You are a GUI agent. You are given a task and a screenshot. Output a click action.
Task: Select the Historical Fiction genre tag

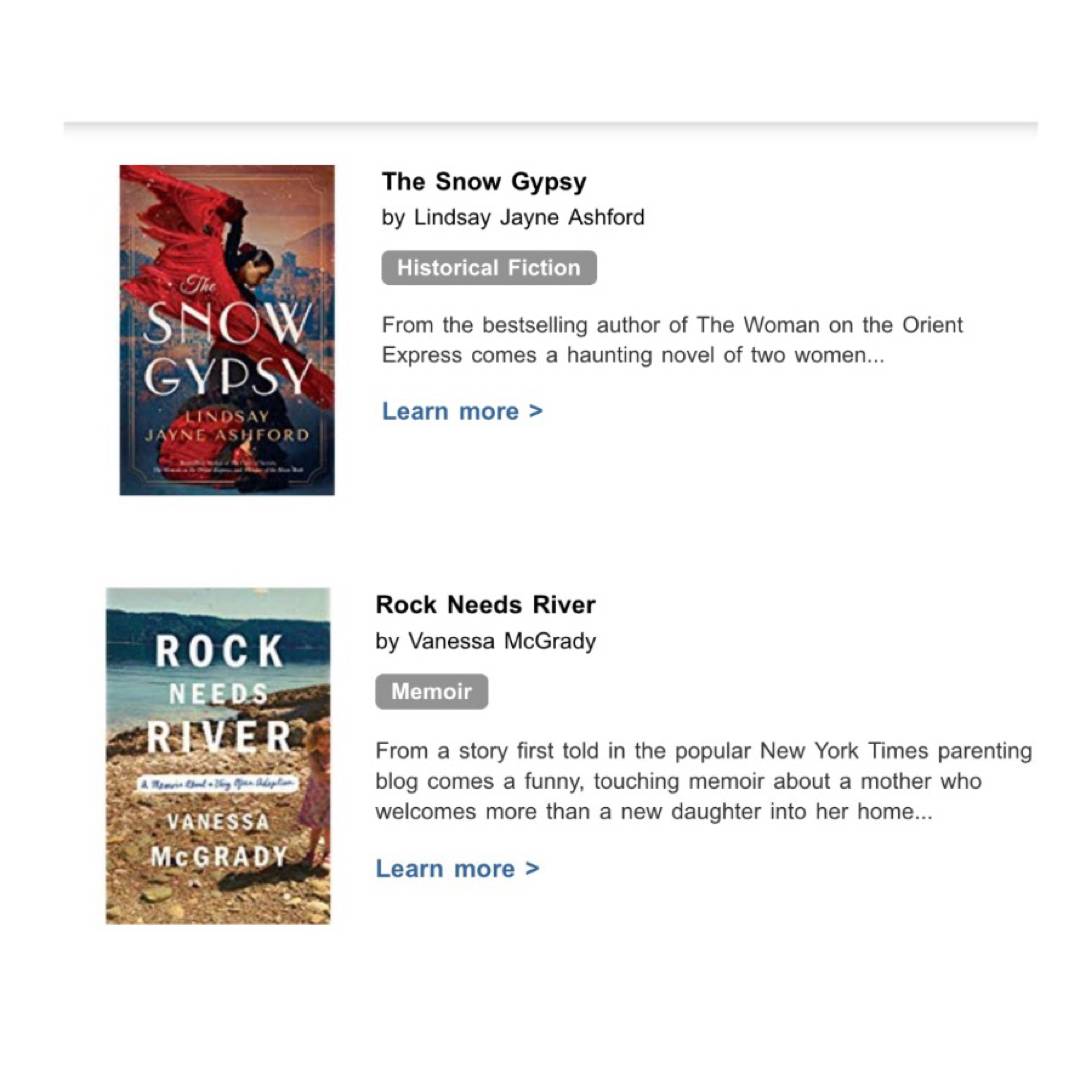489,267
